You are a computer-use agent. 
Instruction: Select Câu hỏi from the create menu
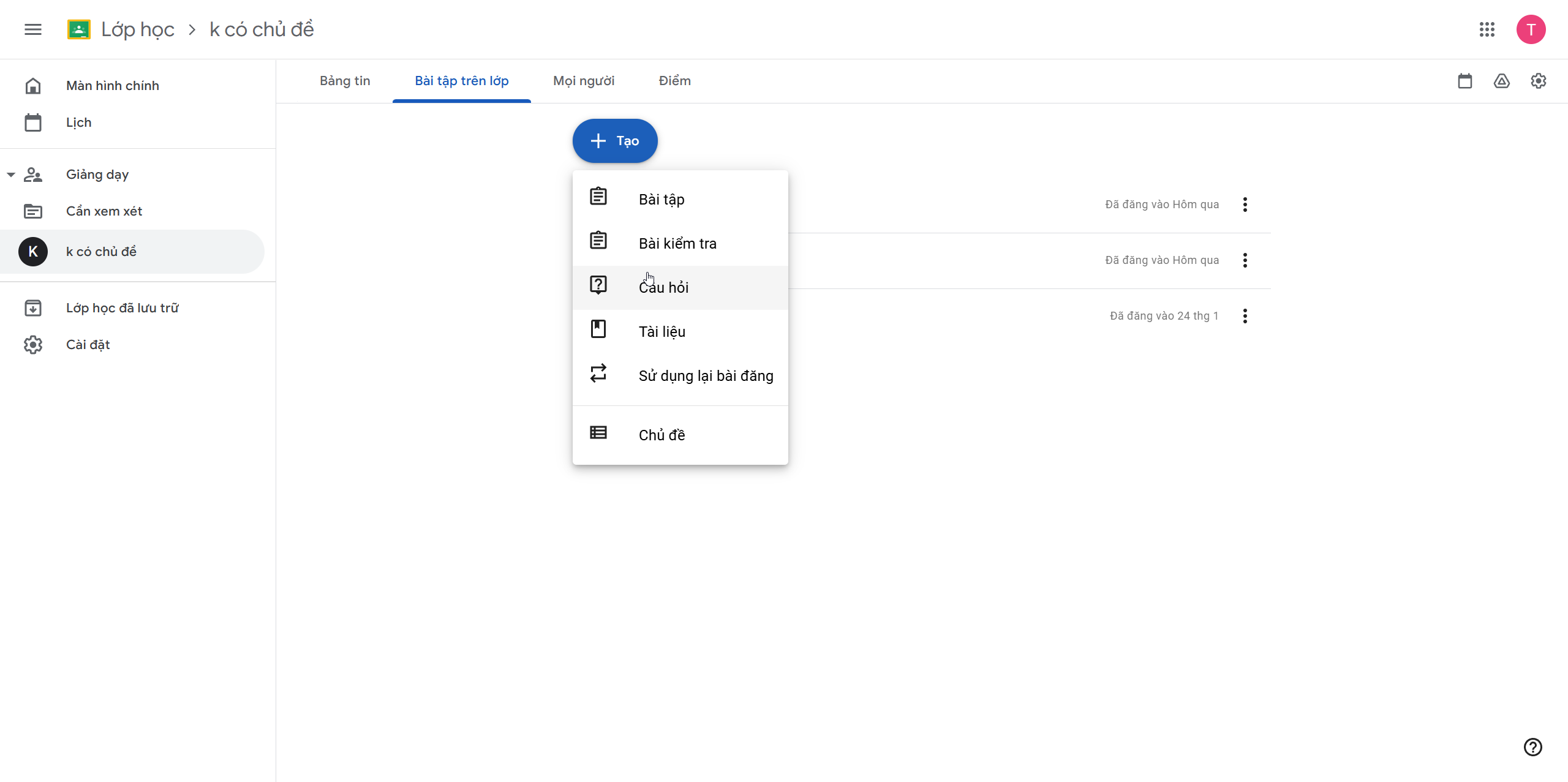[663, 287]
